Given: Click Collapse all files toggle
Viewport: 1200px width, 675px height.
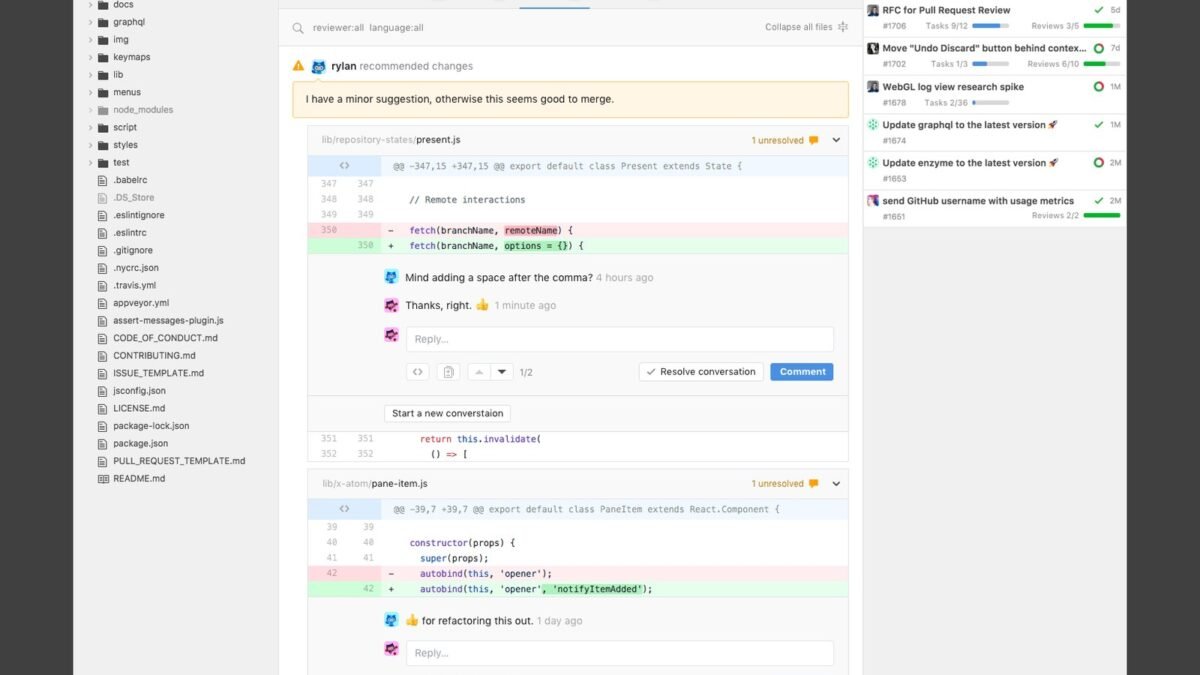Looking at the screenshot, I should (807, 27).
